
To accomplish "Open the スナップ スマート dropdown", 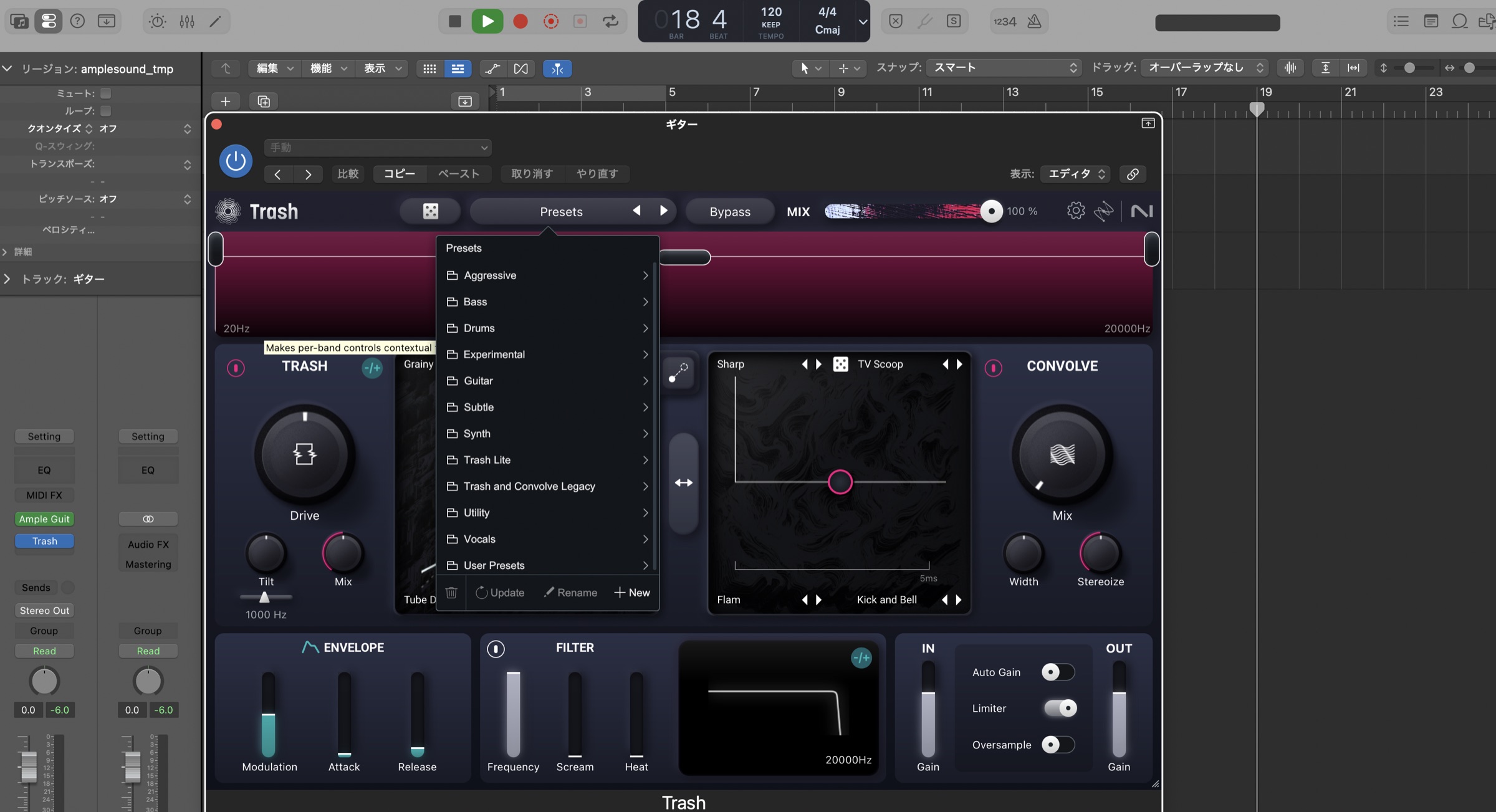I will point(1004,68).
